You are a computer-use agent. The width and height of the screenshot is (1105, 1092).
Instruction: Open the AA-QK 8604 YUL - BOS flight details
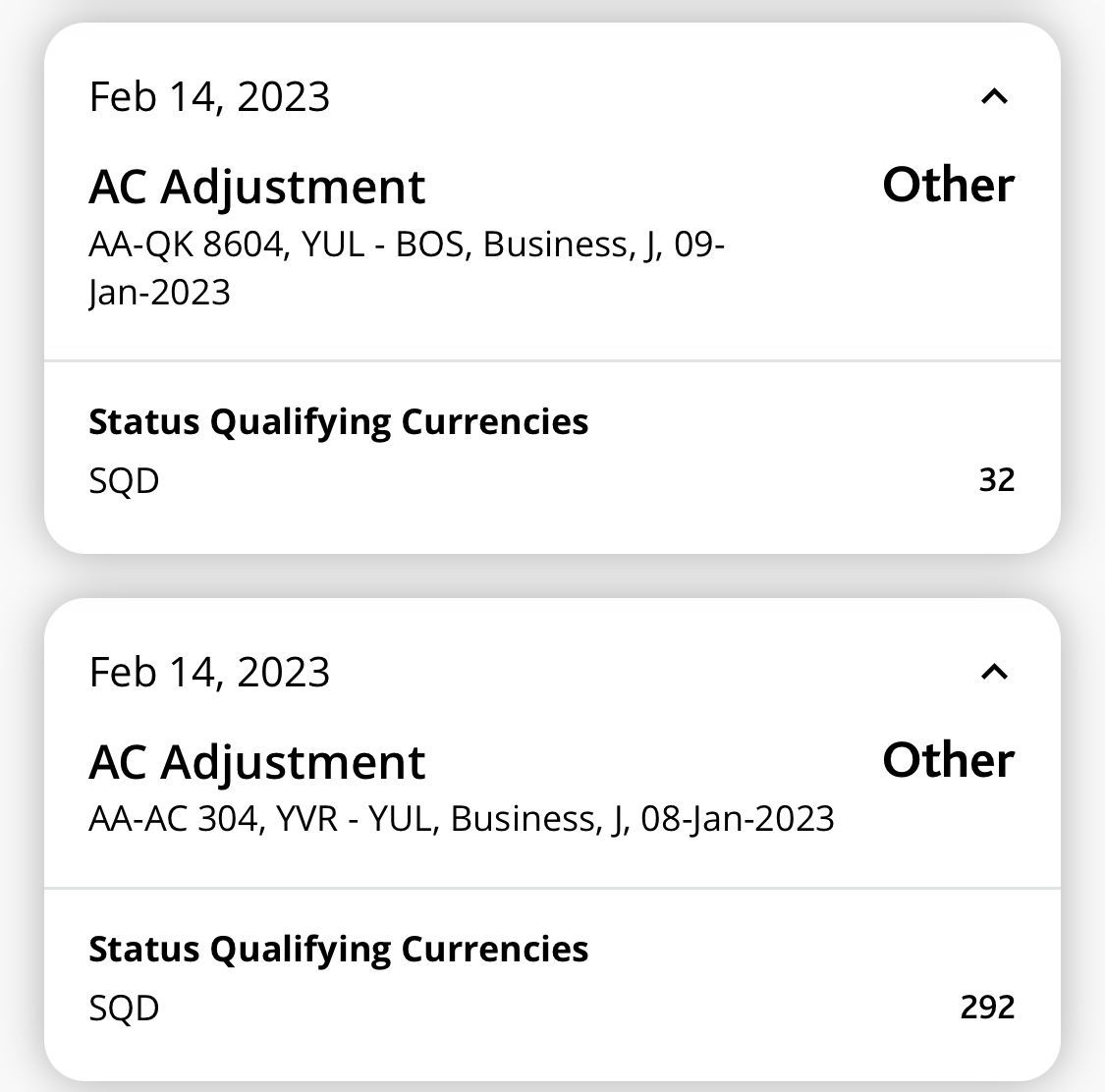click(x=407, y=245)
